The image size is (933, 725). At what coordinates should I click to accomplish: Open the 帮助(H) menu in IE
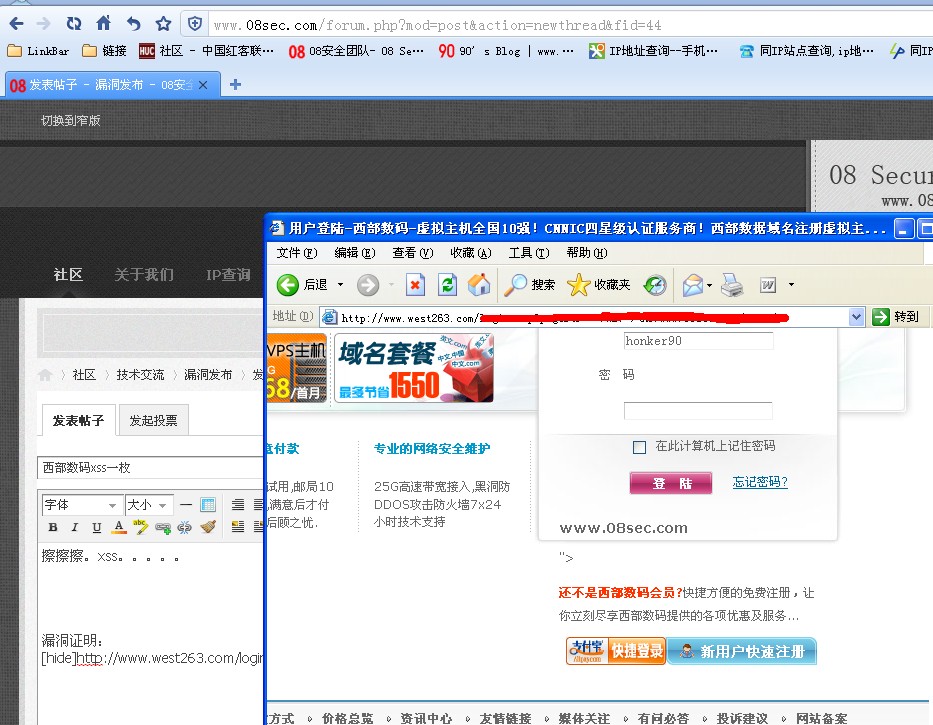pos(587,253)
